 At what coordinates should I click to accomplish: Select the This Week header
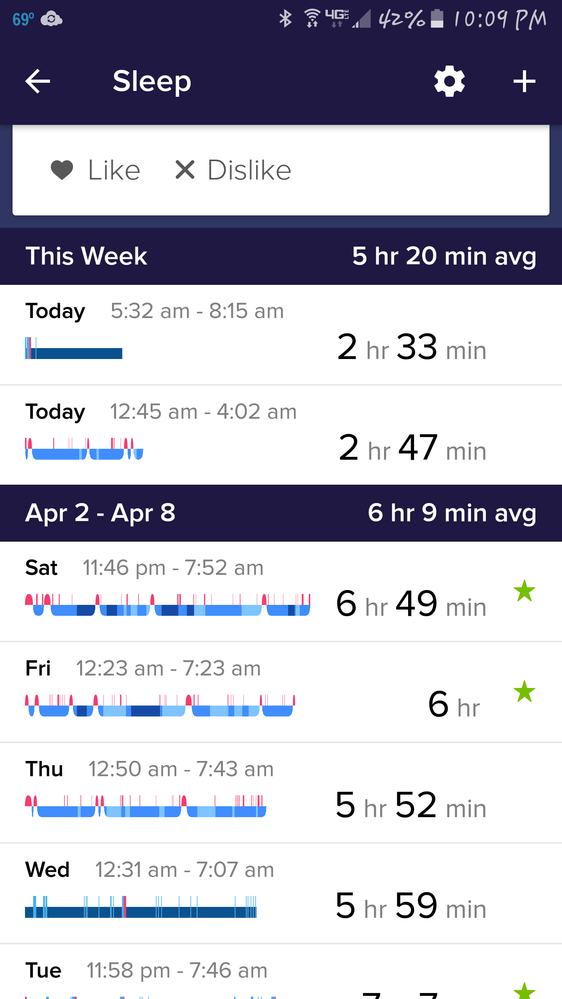coord(281,257)
